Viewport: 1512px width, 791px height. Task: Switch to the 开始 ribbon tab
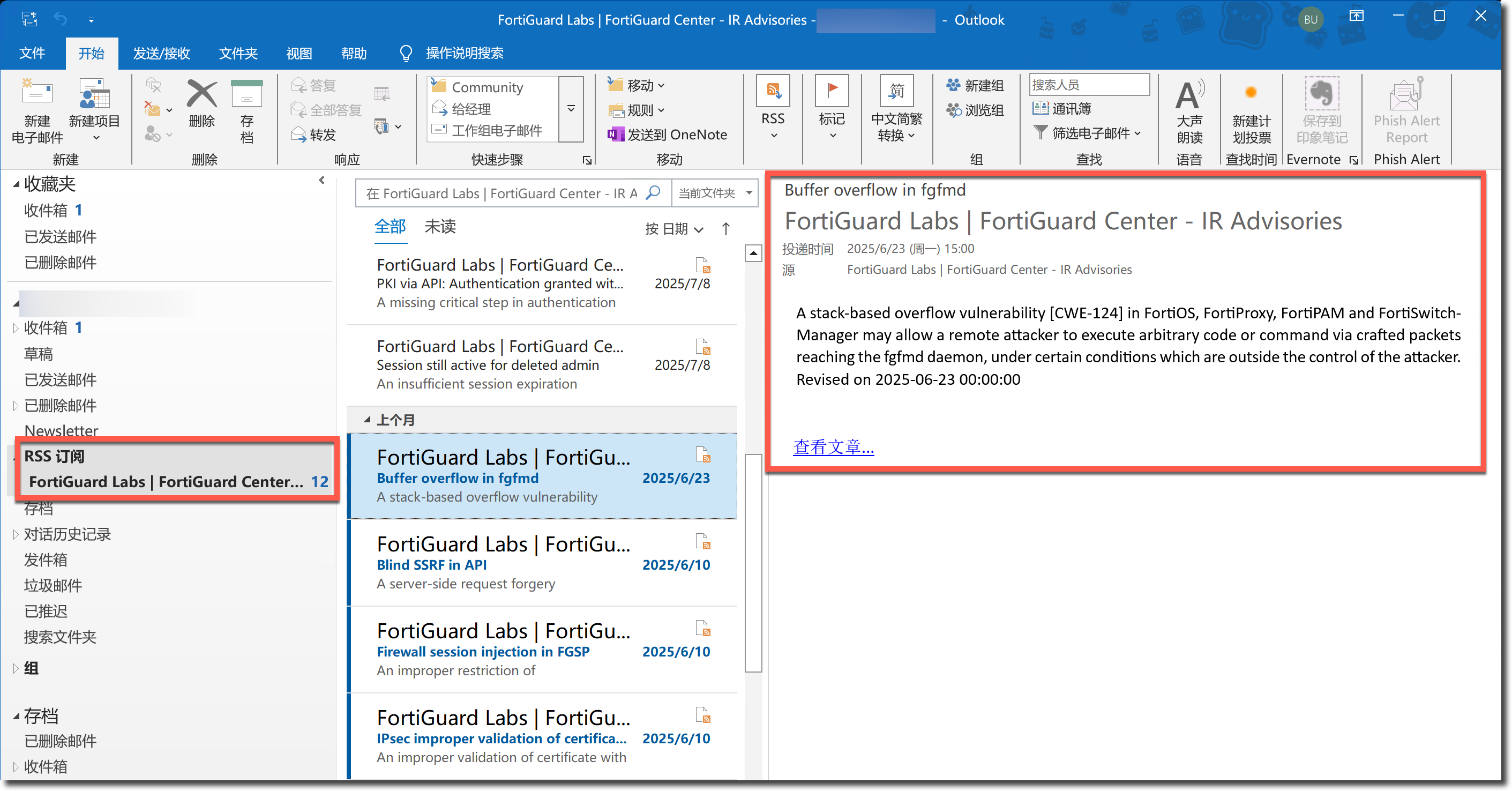pyautogui.click(x=92, y=54)
